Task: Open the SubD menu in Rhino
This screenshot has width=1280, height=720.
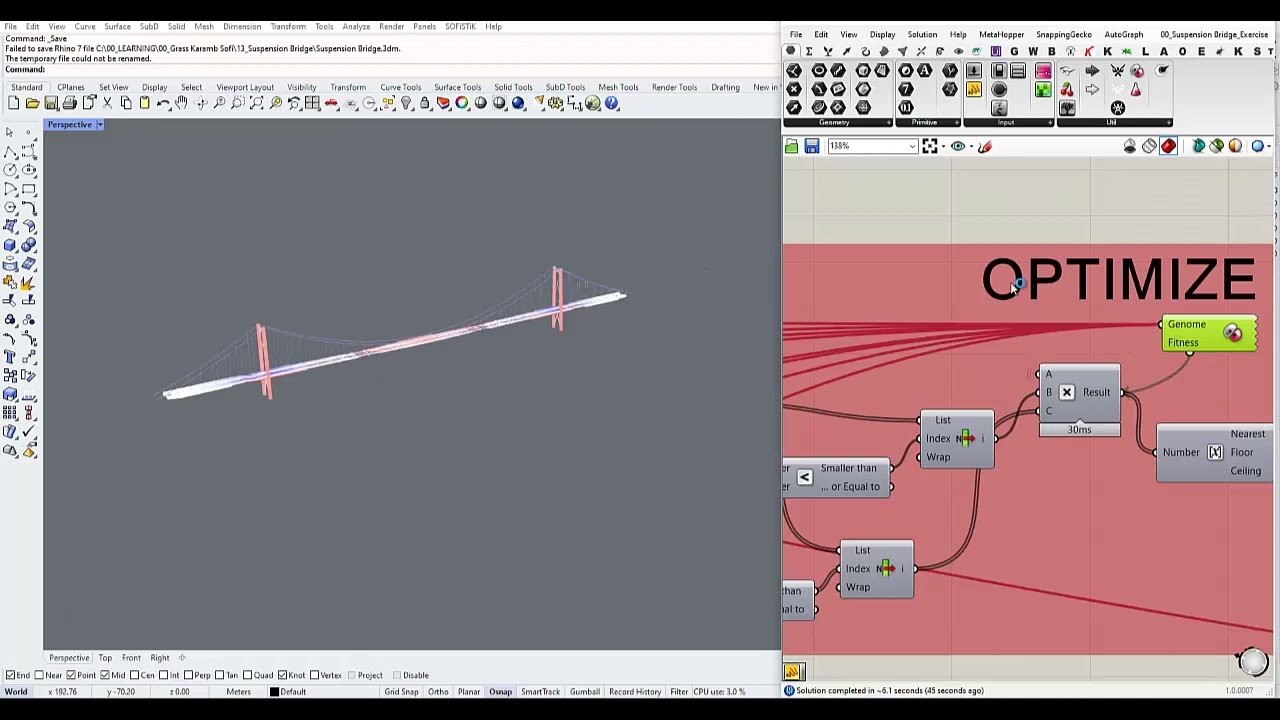Action: 149,26
